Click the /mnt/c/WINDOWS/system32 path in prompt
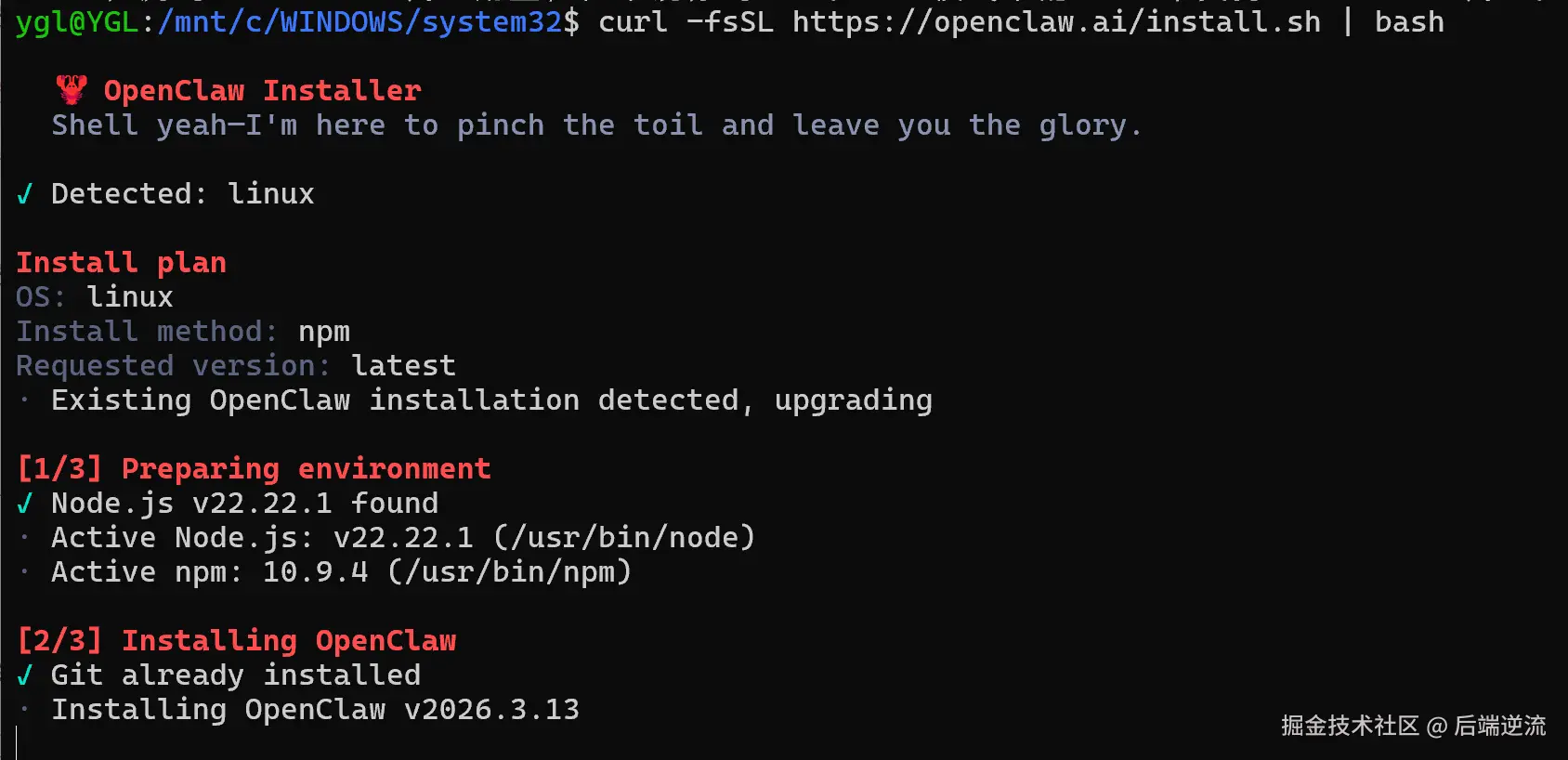The width and height of the screenshot is (1568, 760). [360, 21]
